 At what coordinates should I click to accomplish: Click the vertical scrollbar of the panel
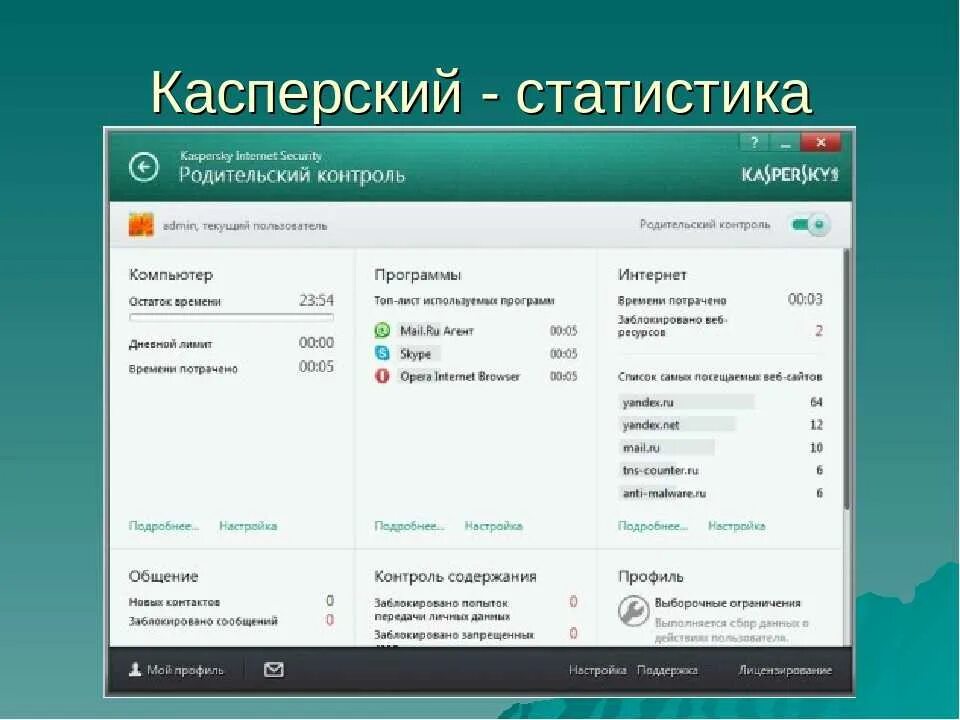(847, 380)
